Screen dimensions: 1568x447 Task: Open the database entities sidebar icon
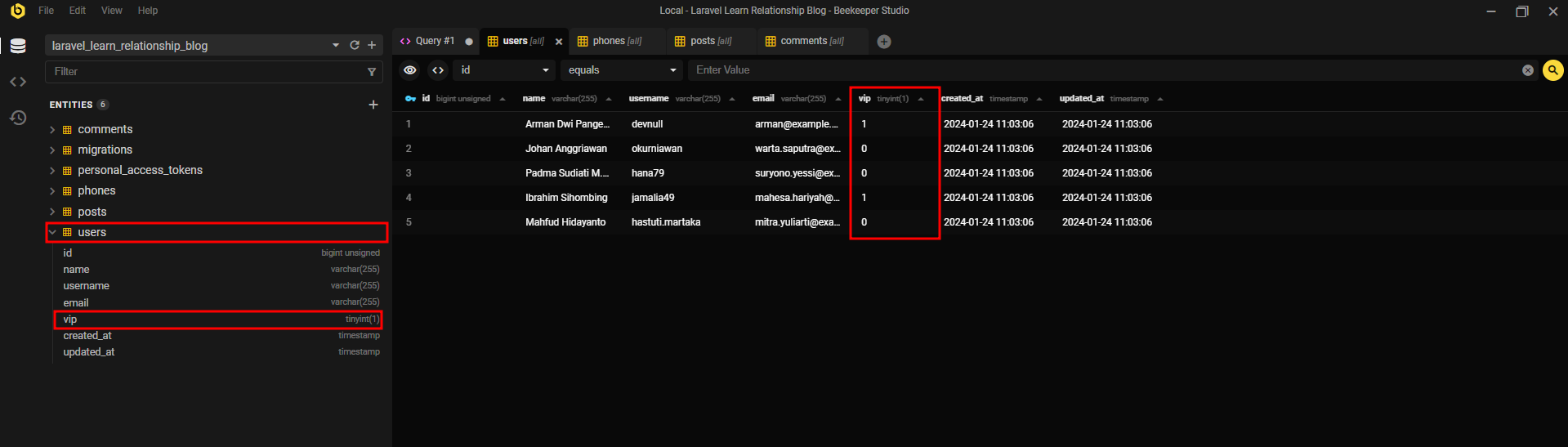(x=18, y=46)
